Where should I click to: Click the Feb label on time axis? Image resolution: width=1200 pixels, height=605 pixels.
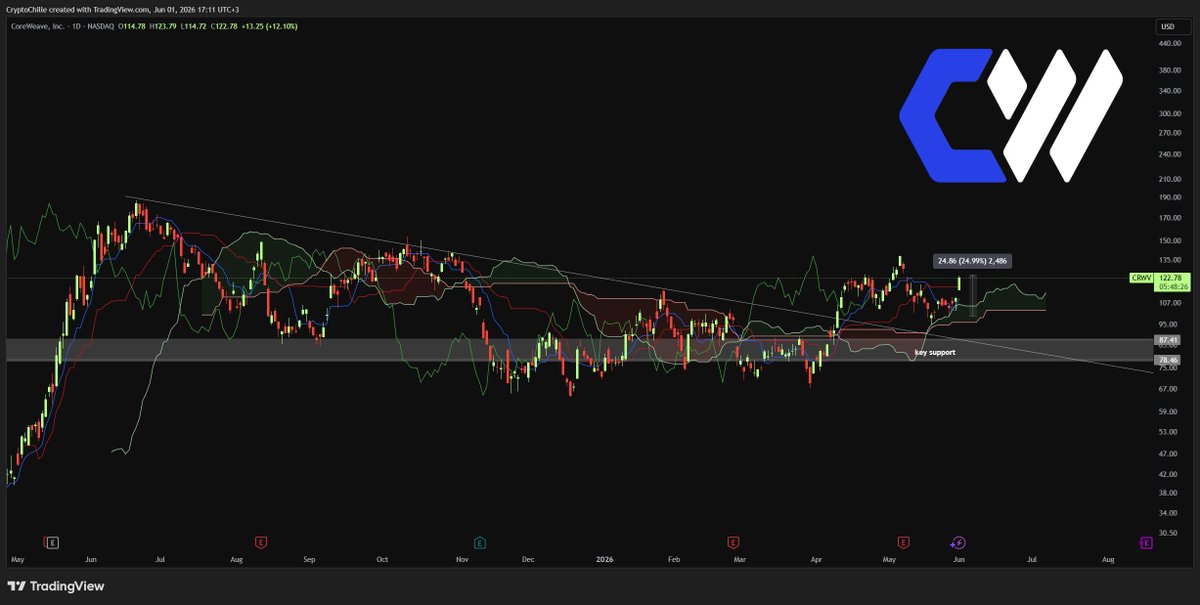674,558
